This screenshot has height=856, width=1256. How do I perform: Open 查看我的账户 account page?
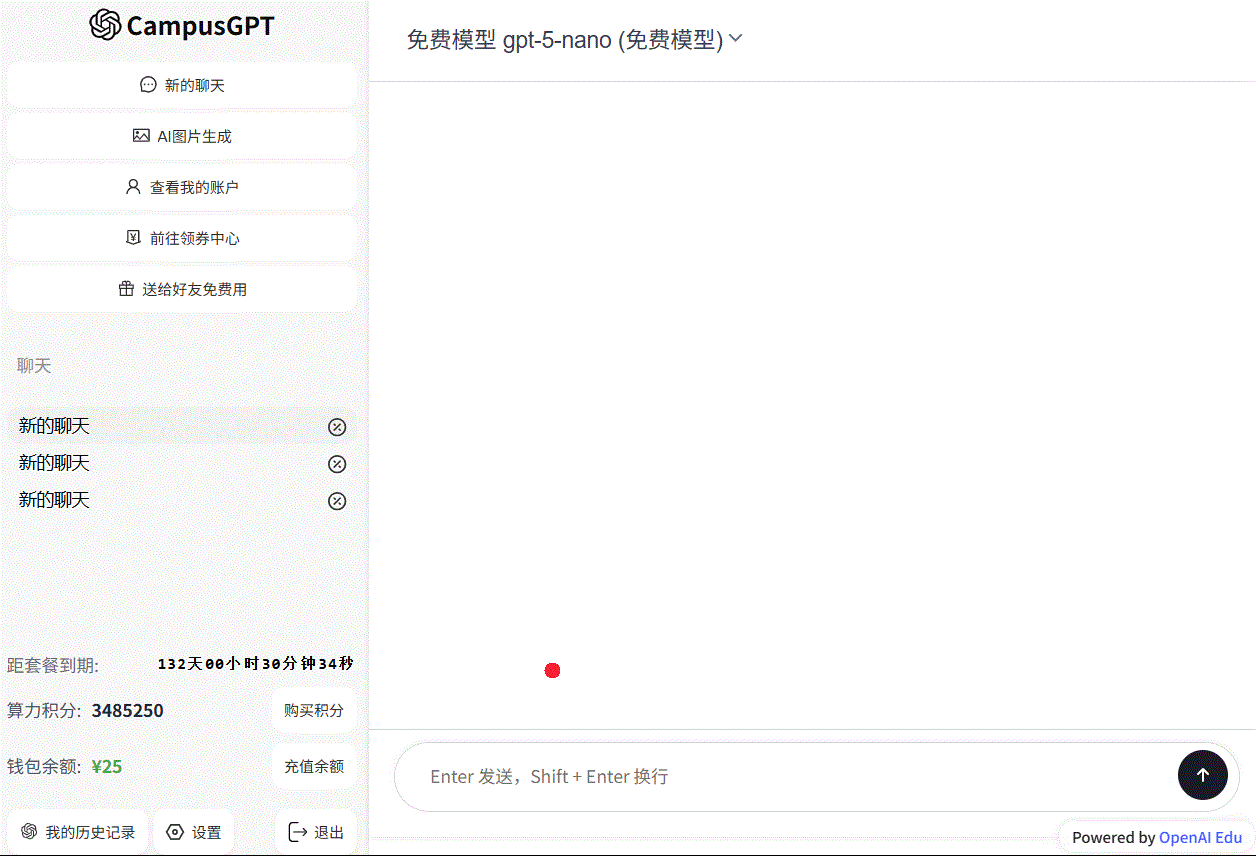coord(182,188)
